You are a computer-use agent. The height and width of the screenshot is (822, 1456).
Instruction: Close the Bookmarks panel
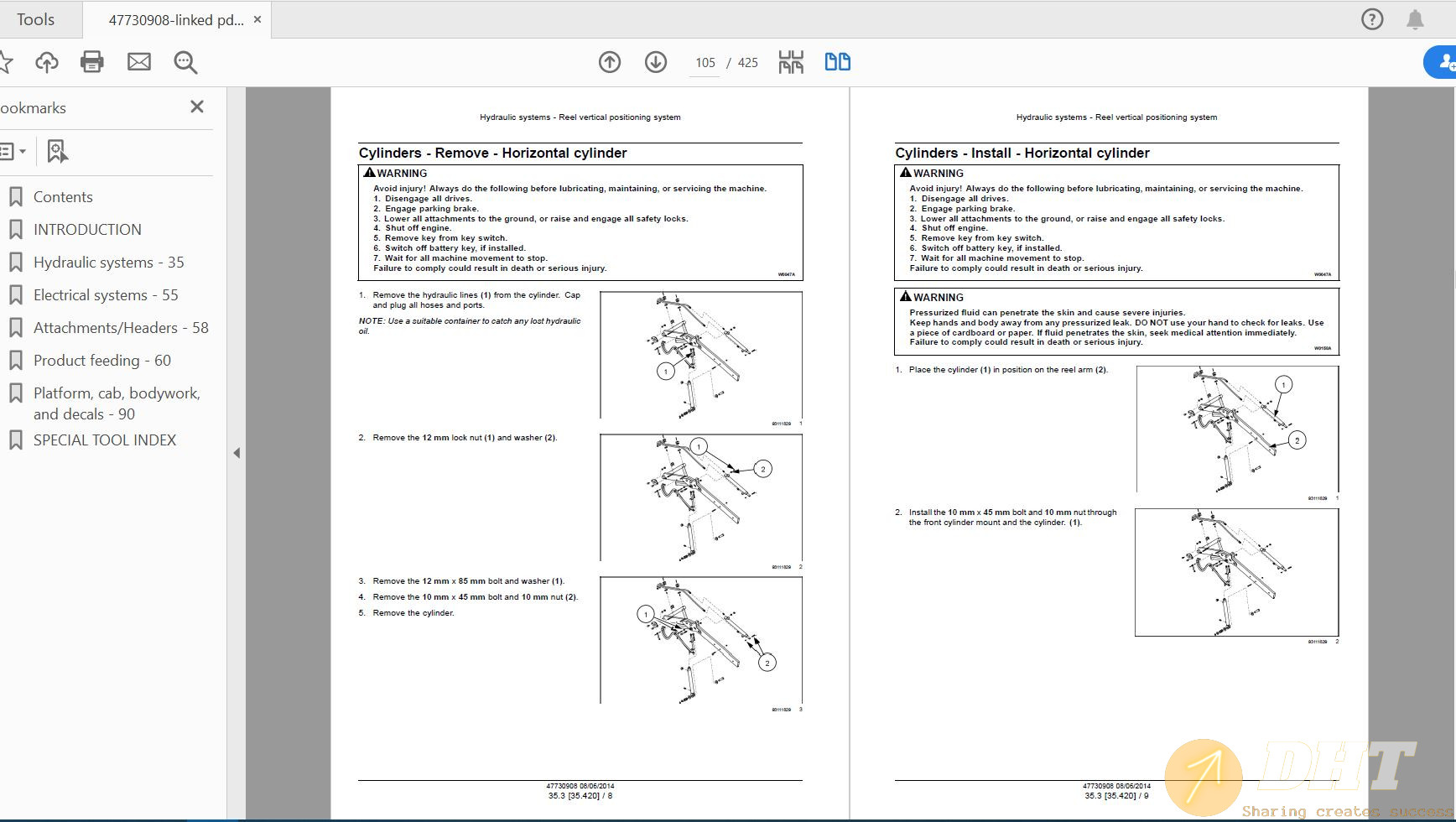pos(197,107)
